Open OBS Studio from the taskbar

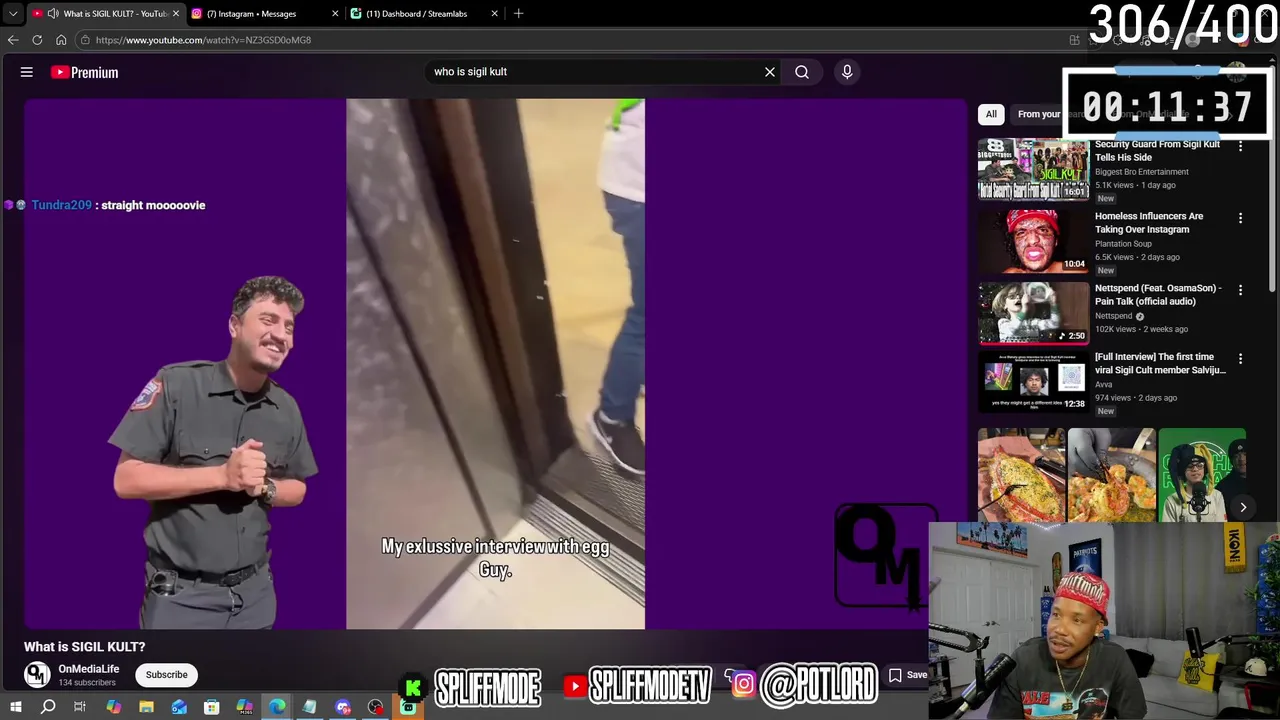pos(375,707)
